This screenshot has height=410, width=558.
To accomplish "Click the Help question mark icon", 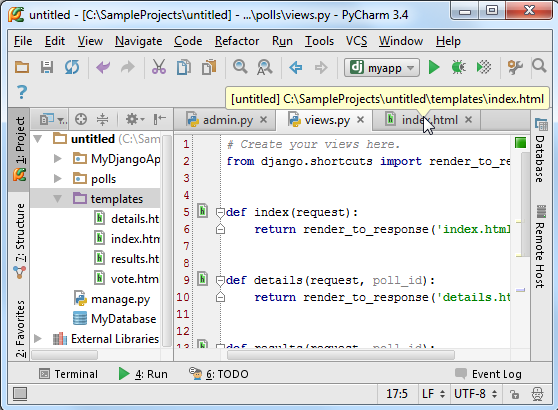I will [22, 92].
